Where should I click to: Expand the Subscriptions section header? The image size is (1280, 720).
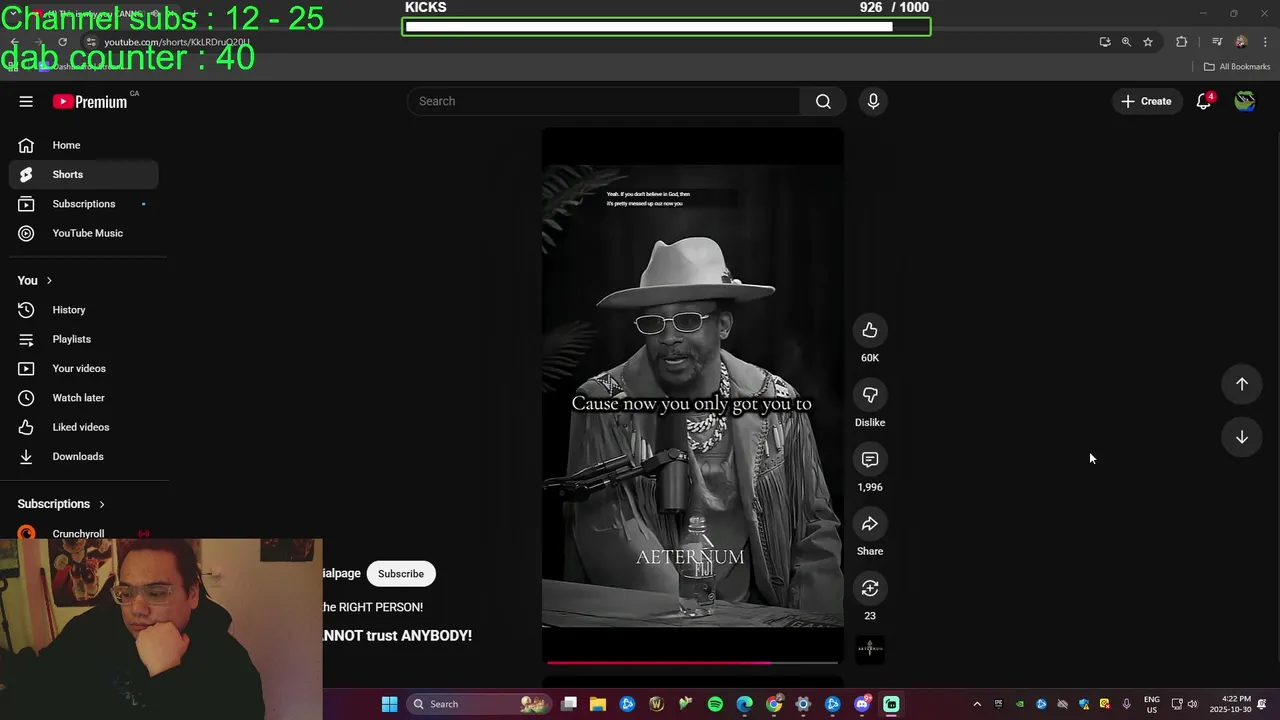(61, 504)
